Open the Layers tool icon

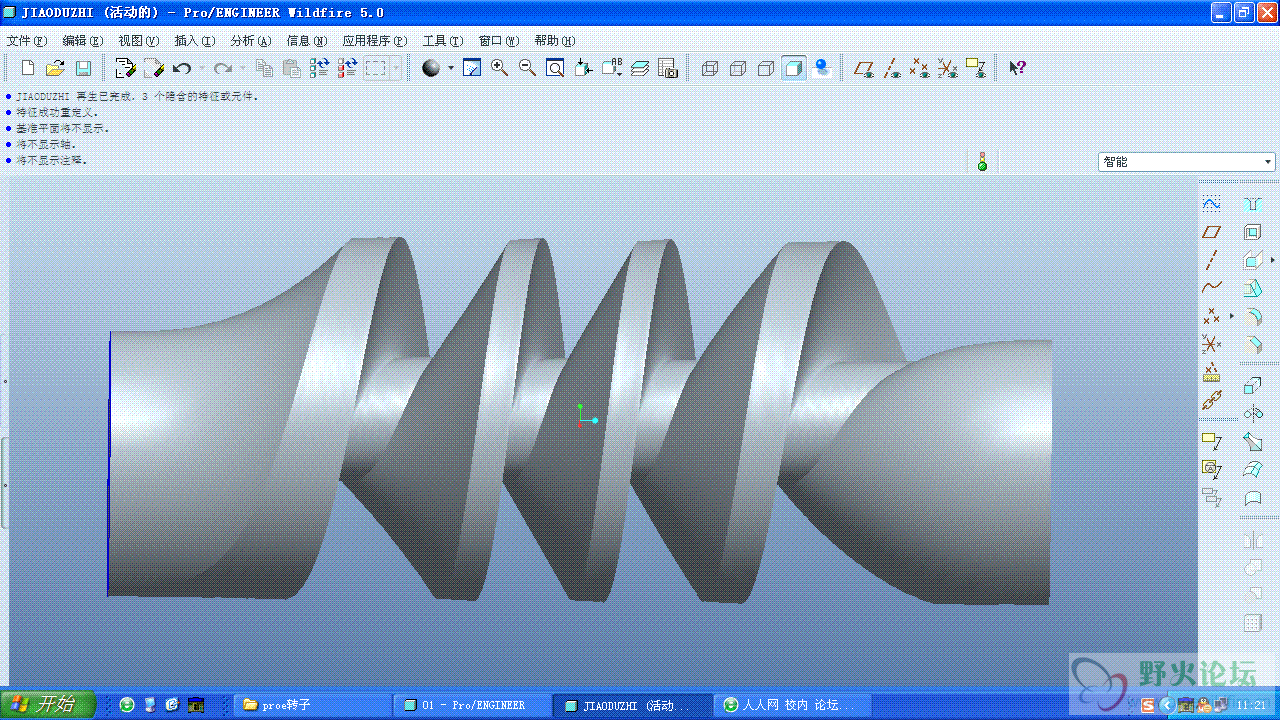[x=640, y=68]
